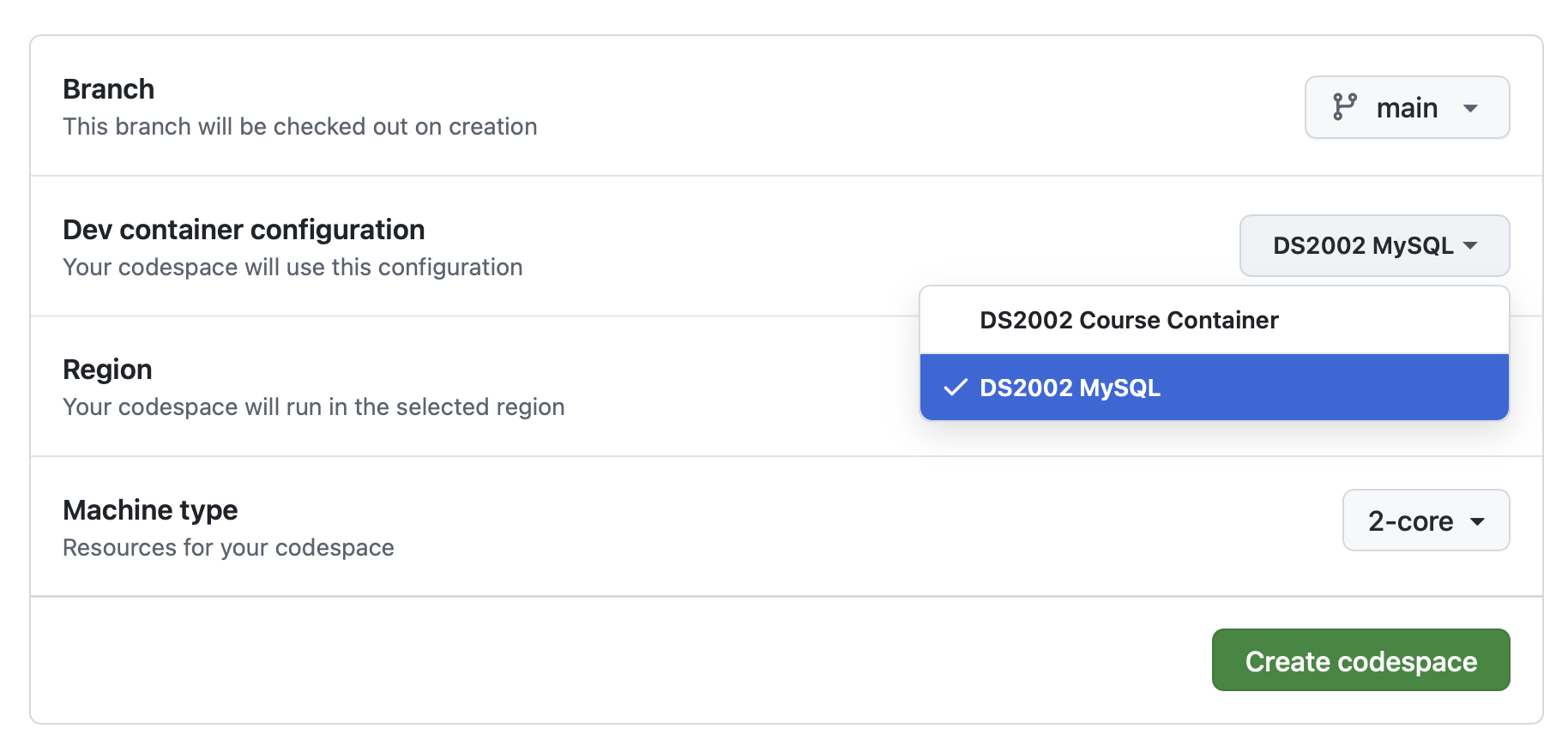Click 'This branch will be checked out' text
1568x746 pixels.
299,127
